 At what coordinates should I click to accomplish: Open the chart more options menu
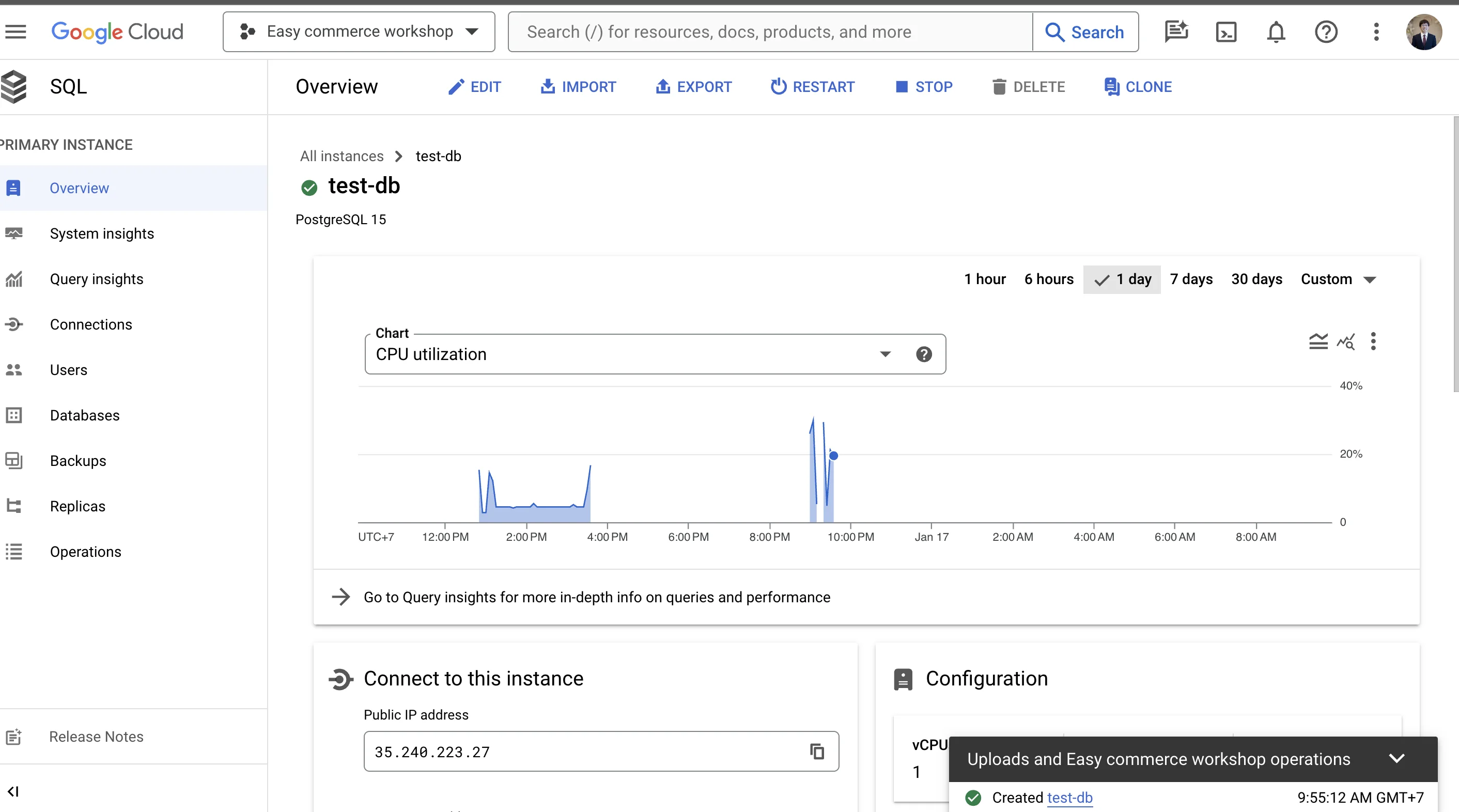click(x=1373, y=341)
